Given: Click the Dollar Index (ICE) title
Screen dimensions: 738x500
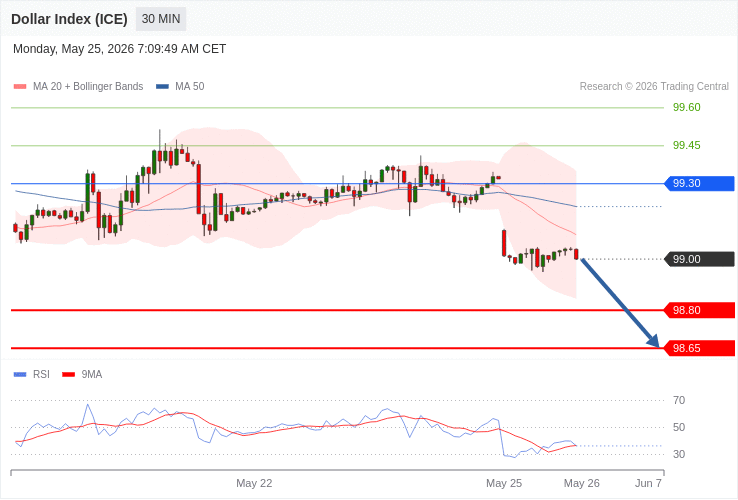Looking at the screenshot, I should (x=69, y=19).
